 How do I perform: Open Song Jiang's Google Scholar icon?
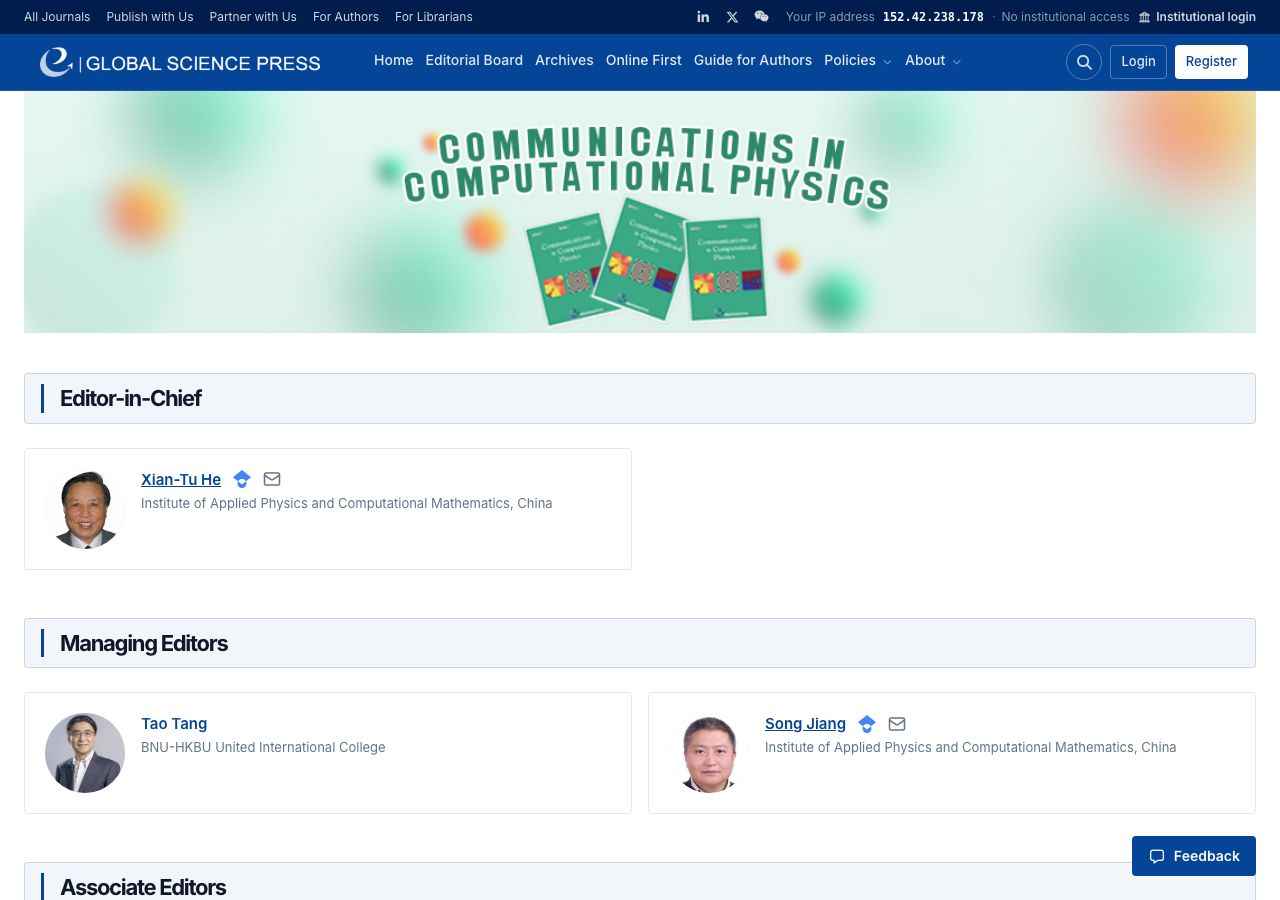(x=867, y=723)
